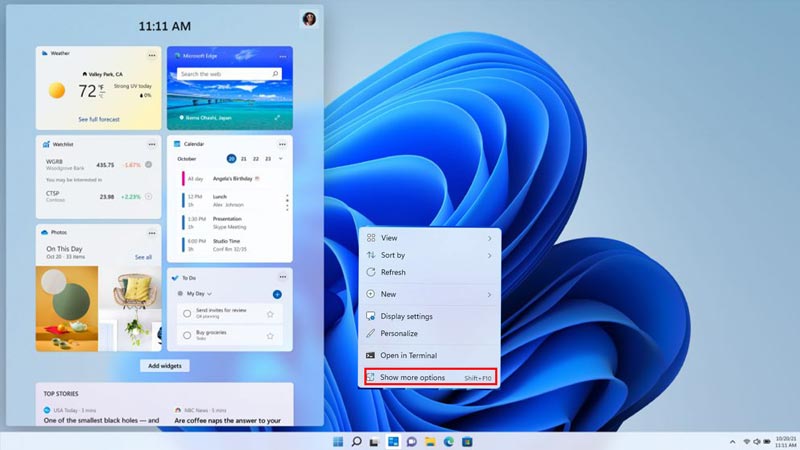Click the volume speaker tray icon
The height and width of the screenshot is (450, 800).
click(x=757, y=442)
